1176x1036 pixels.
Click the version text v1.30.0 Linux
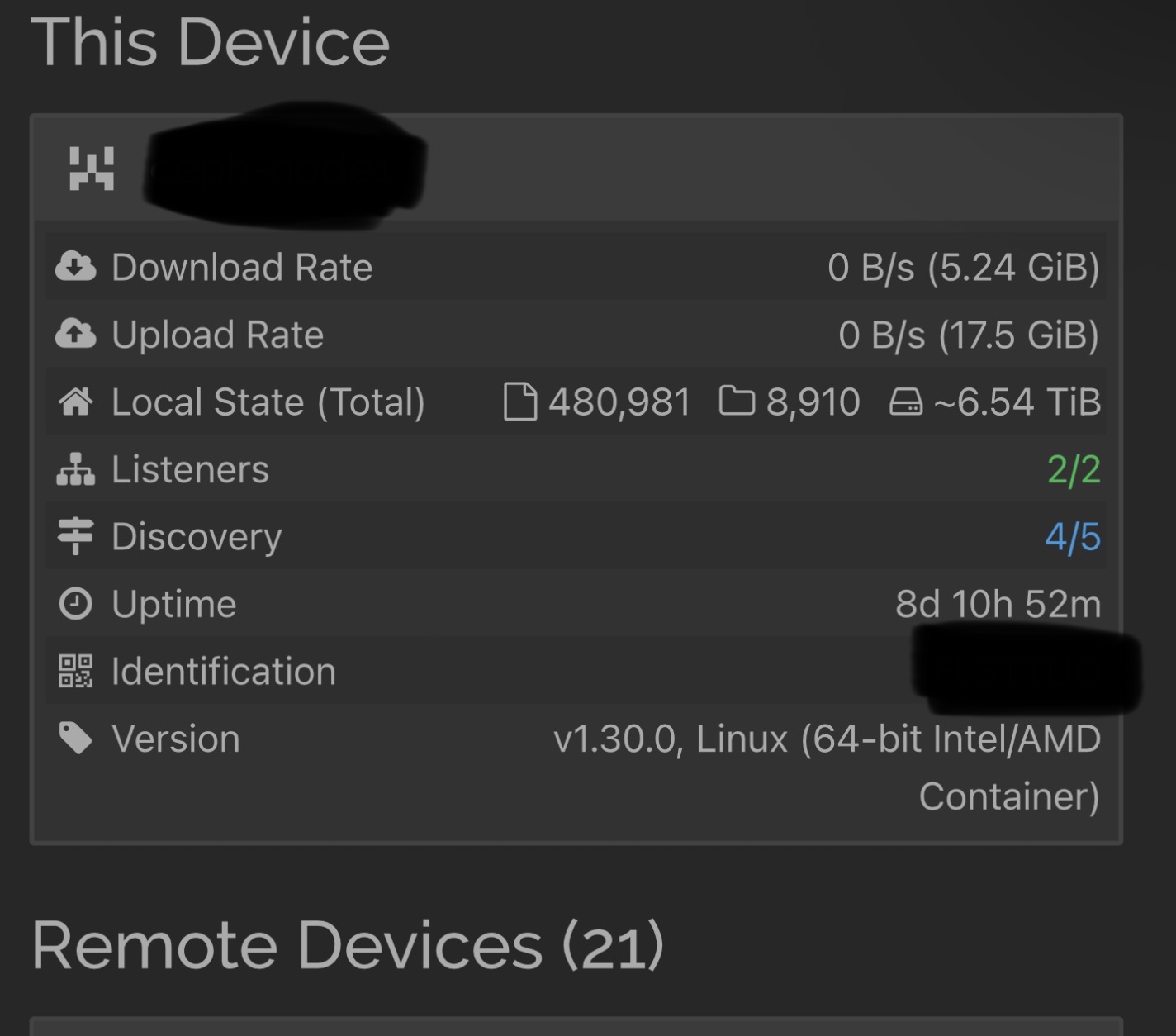[827, 739]
